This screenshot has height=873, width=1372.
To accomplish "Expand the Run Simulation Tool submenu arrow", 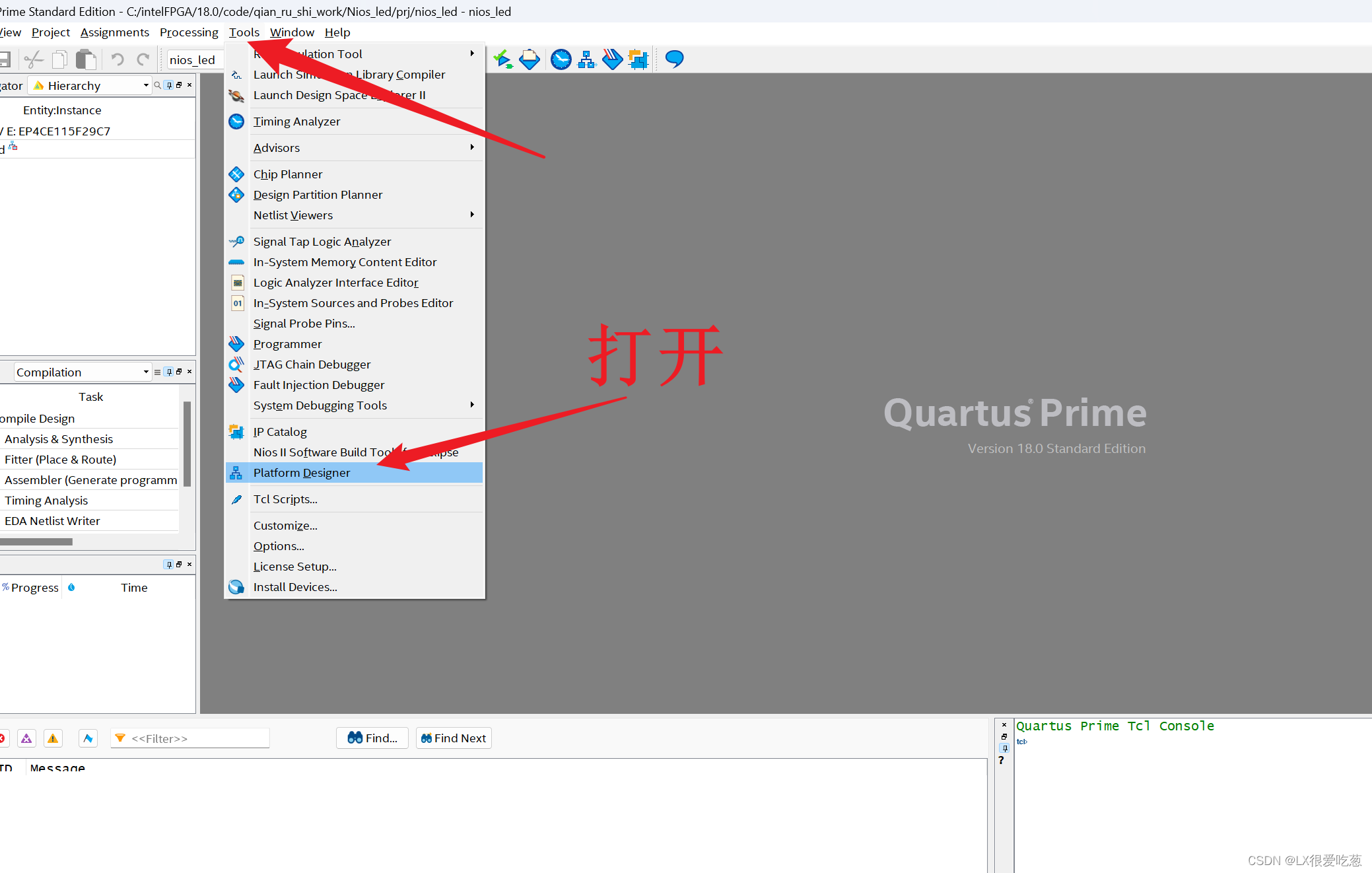I will [472, 53].
